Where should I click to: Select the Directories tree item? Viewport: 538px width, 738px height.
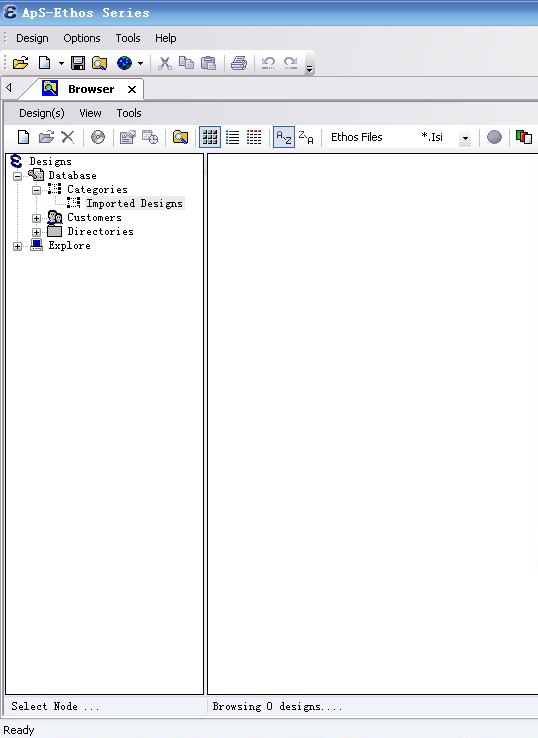(100, 232)
